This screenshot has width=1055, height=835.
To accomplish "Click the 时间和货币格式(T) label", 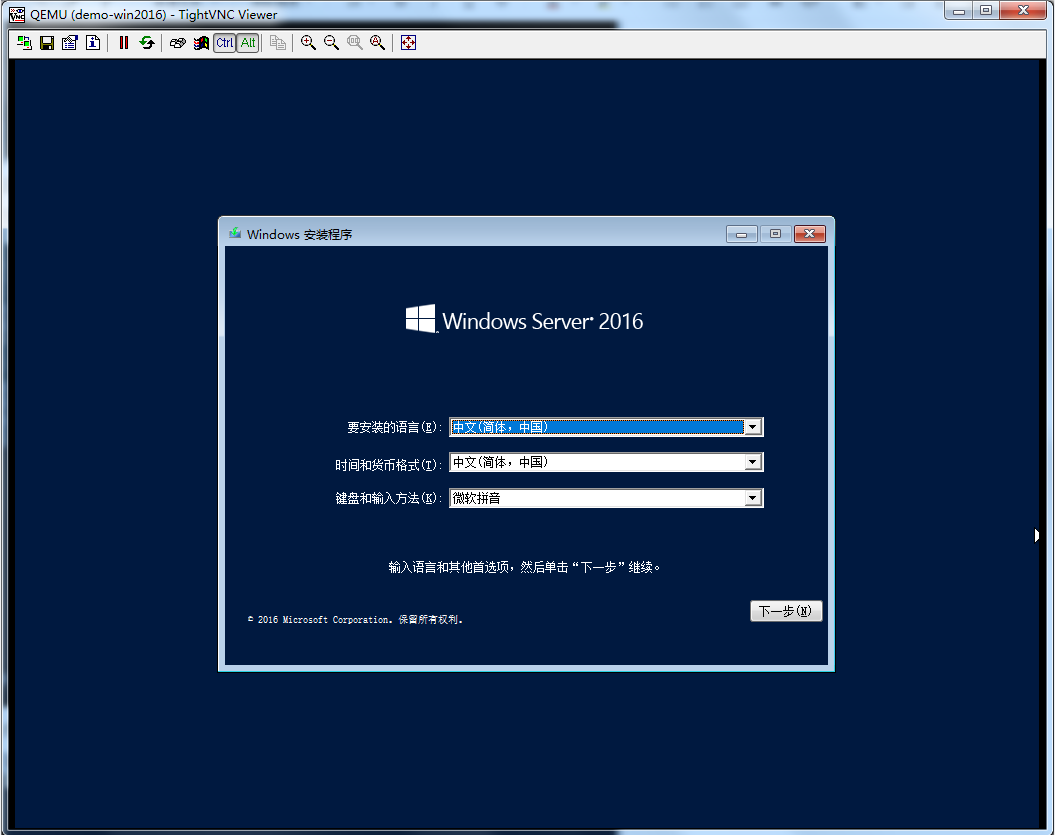I will pos(388,465).
